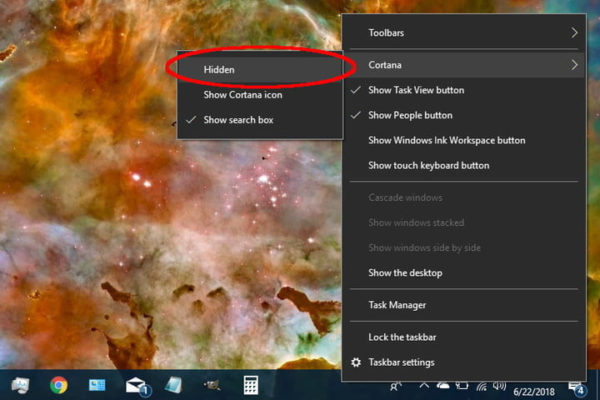Enable Show Windows Ink Workspace button
Image resolution: width=600 pixels, height=400 pixels.
[464, 140]
